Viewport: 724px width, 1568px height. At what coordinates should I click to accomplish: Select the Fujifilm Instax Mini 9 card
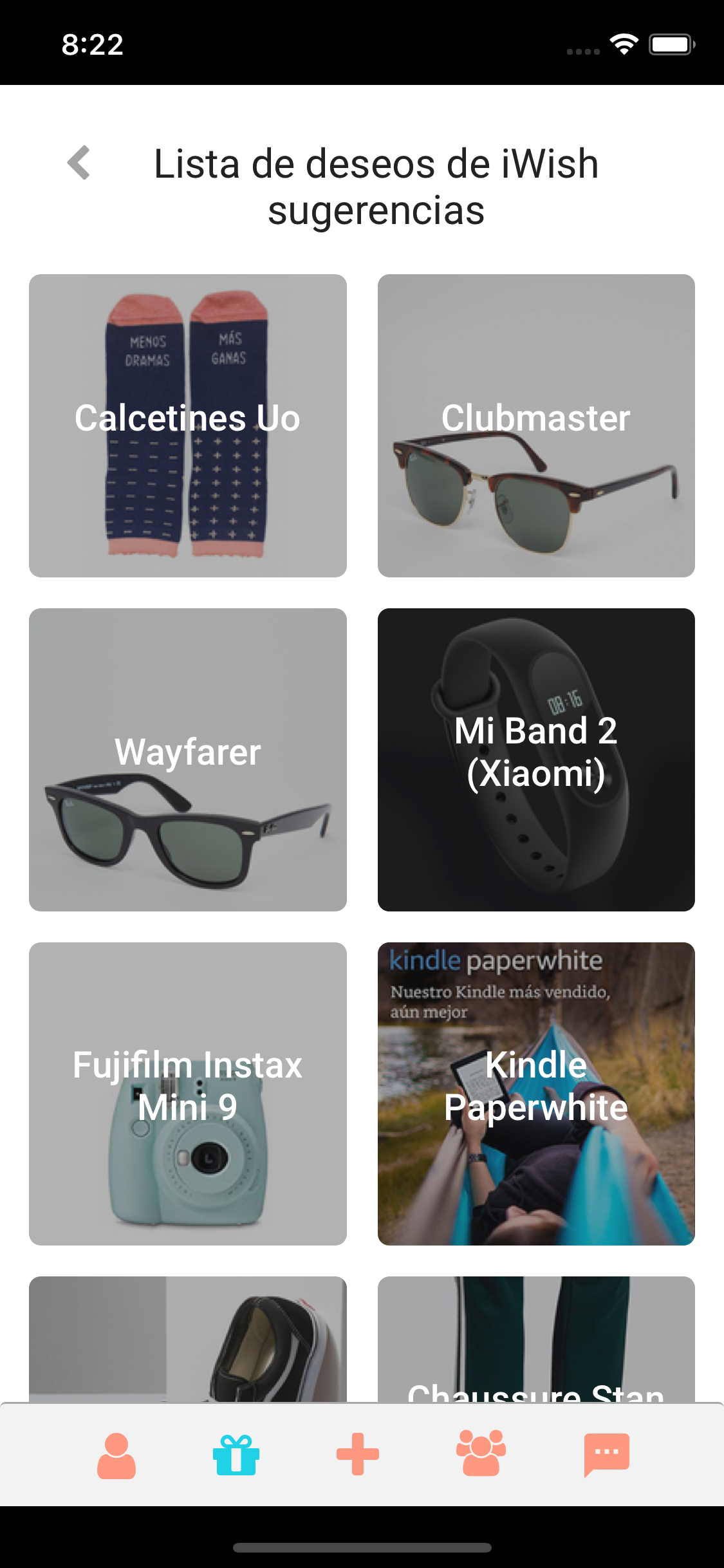click(188, 1094)
